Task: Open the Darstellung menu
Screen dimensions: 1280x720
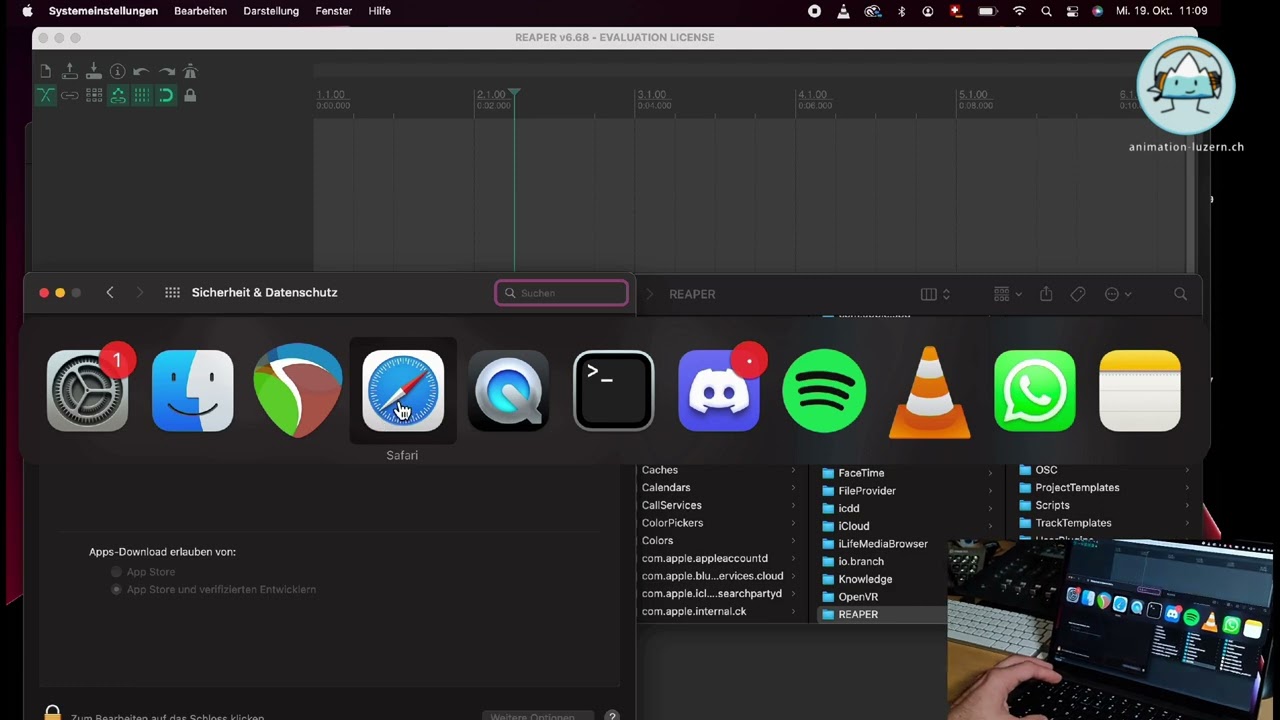Action: coord(271,11)
